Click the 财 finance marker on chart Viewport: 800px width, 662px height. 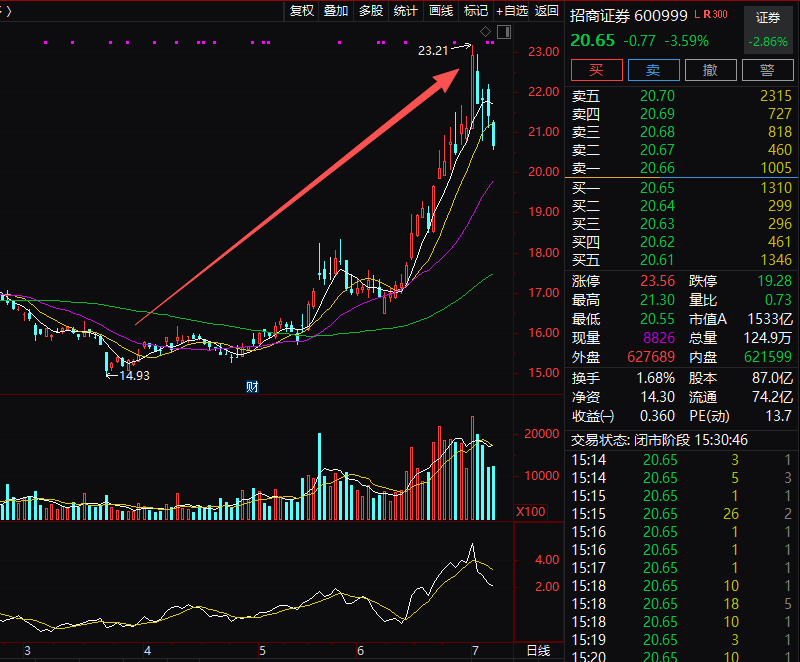pyautogui.click(x=252, y=387)
